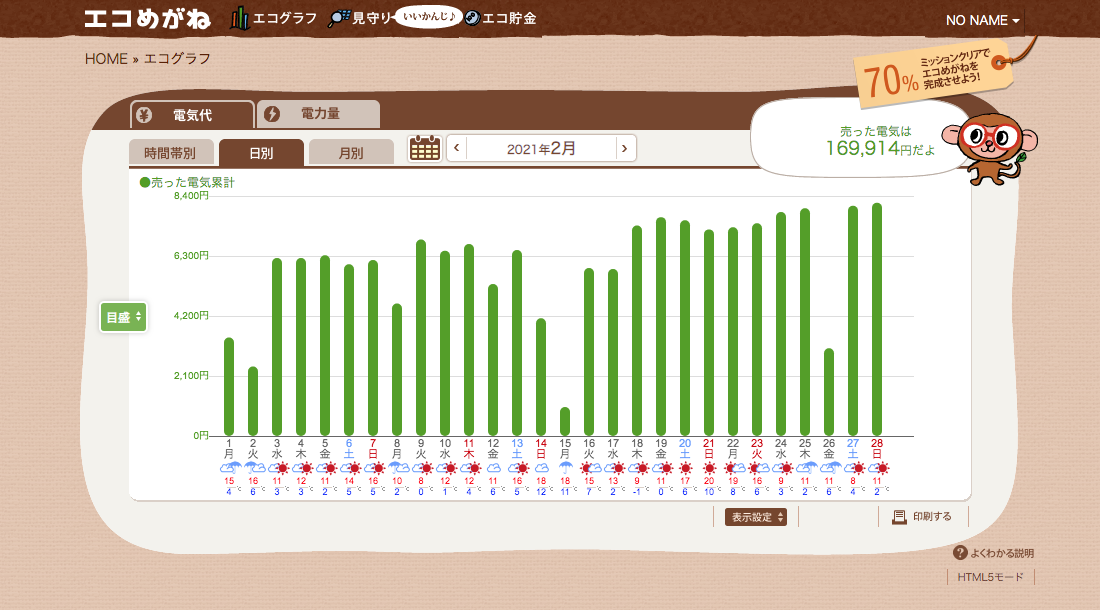Go to the next month arrow
This screenshot has height=610, width=1100.
coord(625,148)
